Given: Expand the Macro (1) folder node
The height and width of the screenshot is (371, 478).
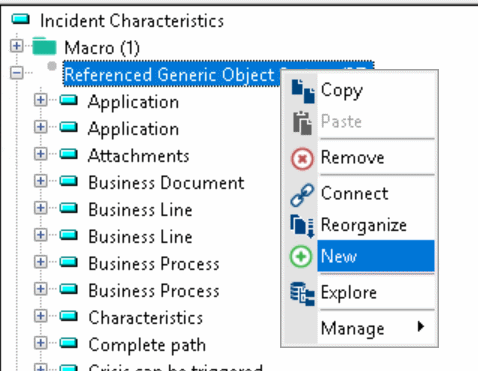Looking at the screenshot, I should 17,46.
